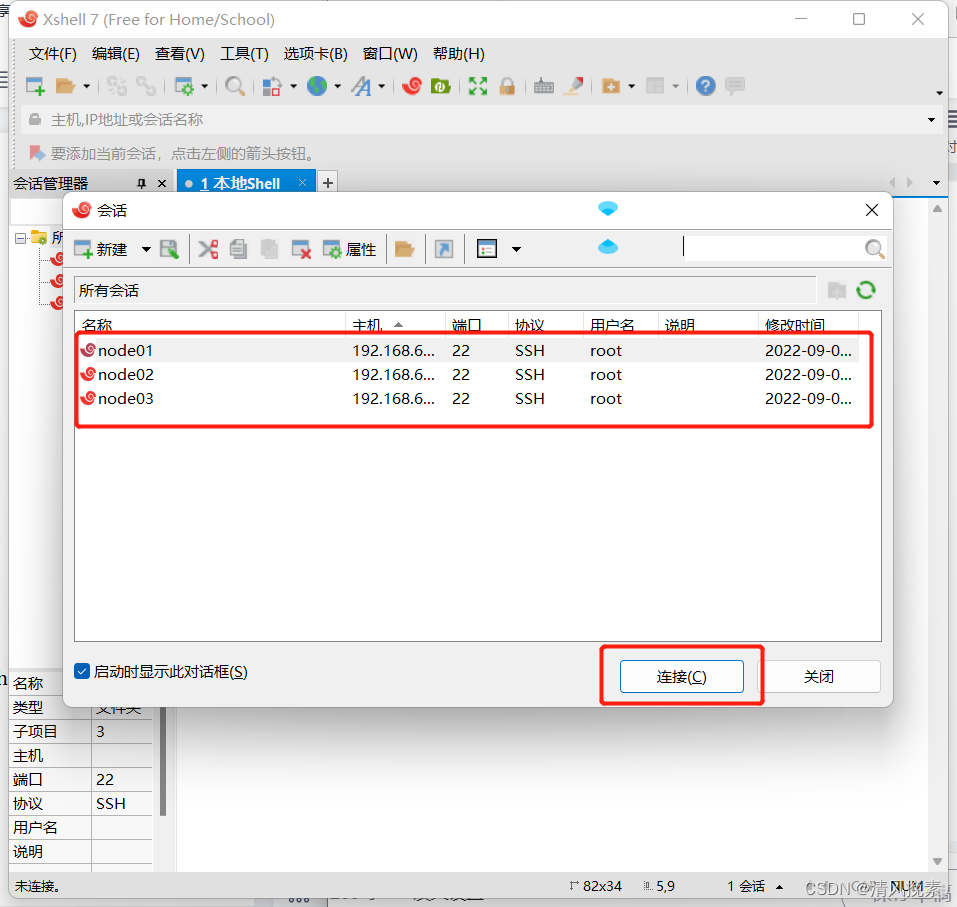The height and width of the screenshot is (907, 957).
Task: Toggle the list view icon in session dialog
Action: [x=487, y=248]
